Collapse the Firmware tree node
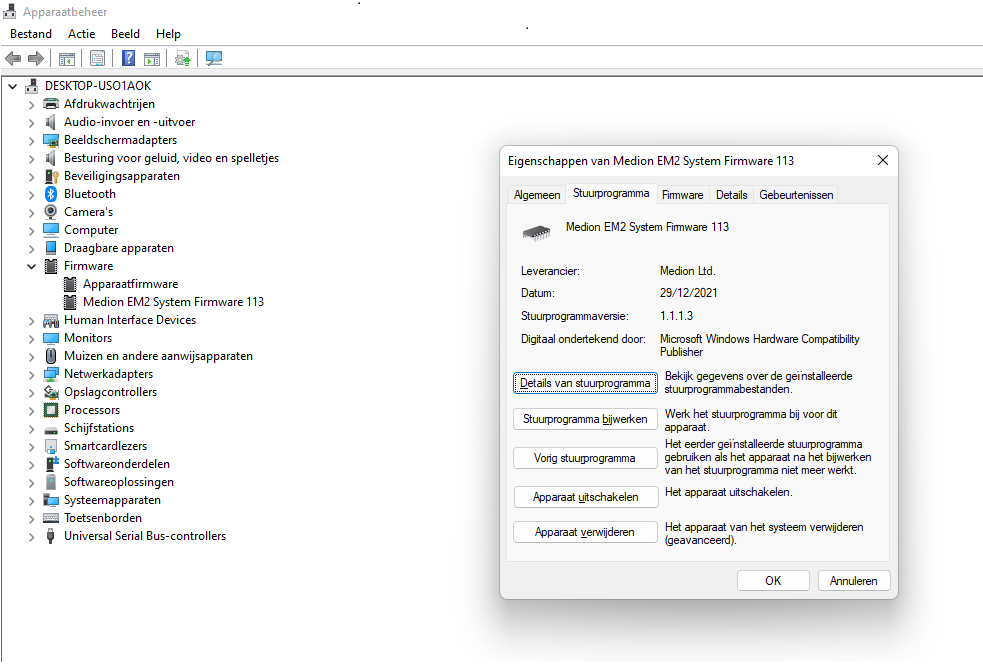983x664 pixels. coord(32,267)
